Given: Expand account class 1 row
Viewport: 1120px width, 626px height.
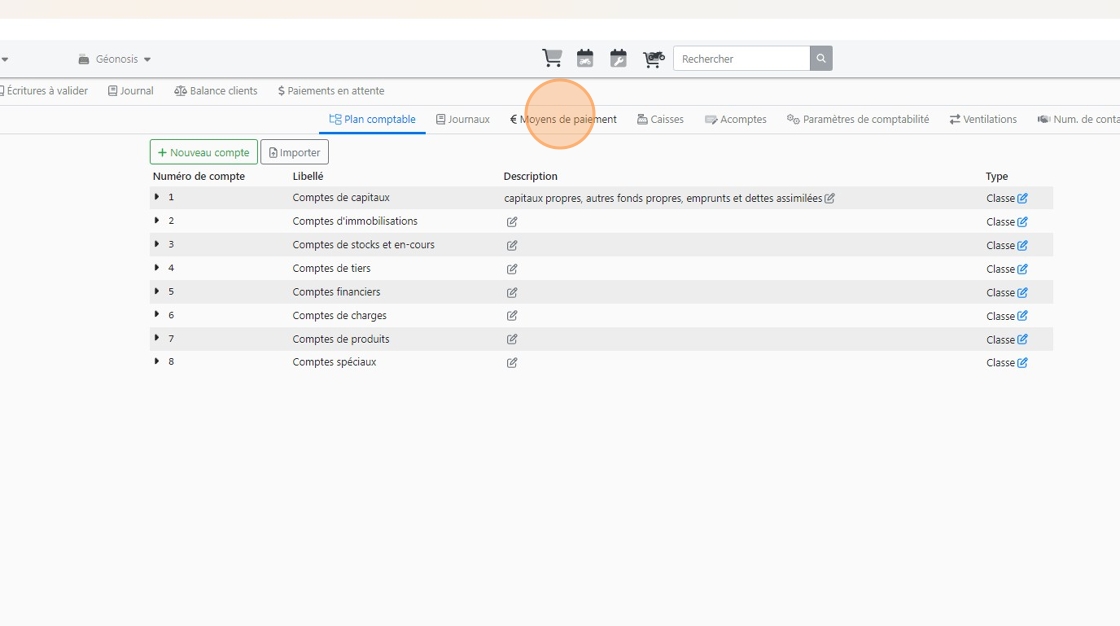Looking at the screenshot, I should 156,197.
